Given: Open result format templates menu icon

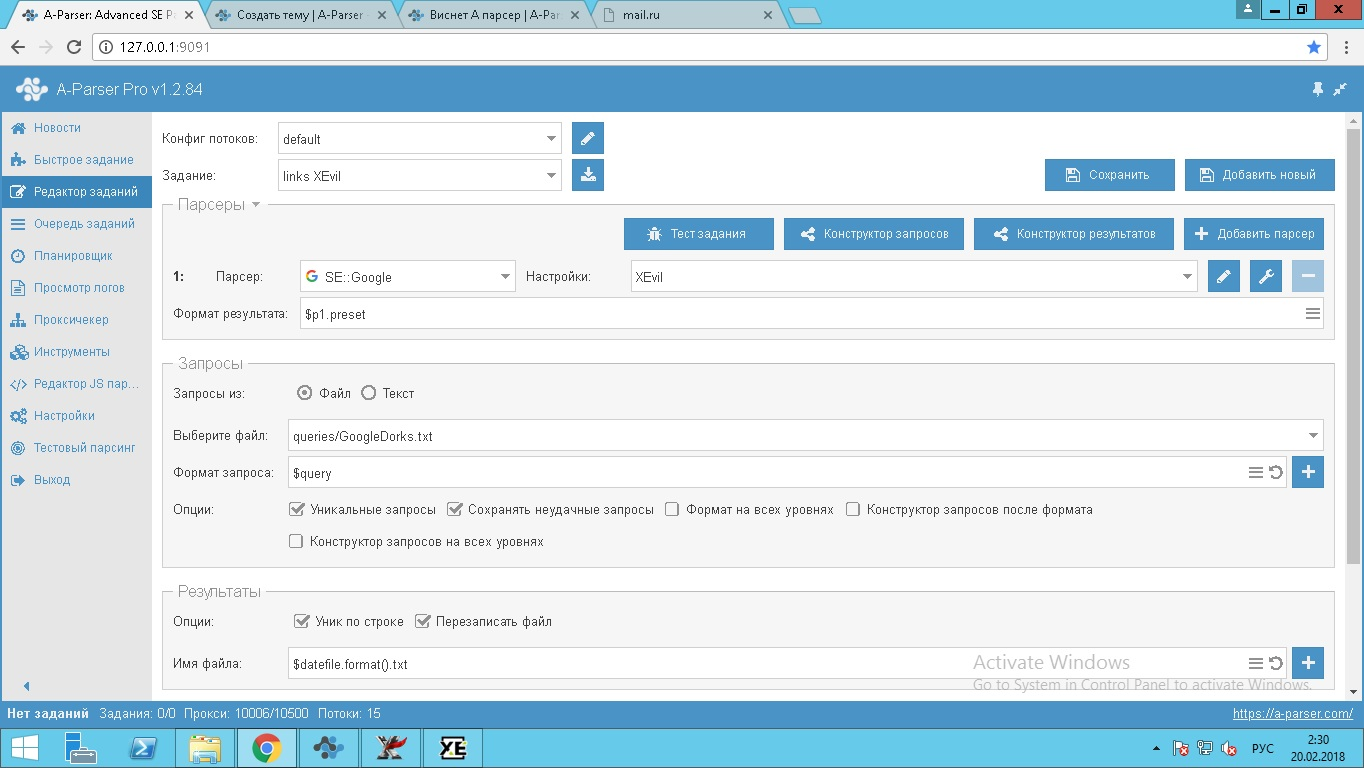Looking at the screenshot, I should click(x=1312, y=314).
